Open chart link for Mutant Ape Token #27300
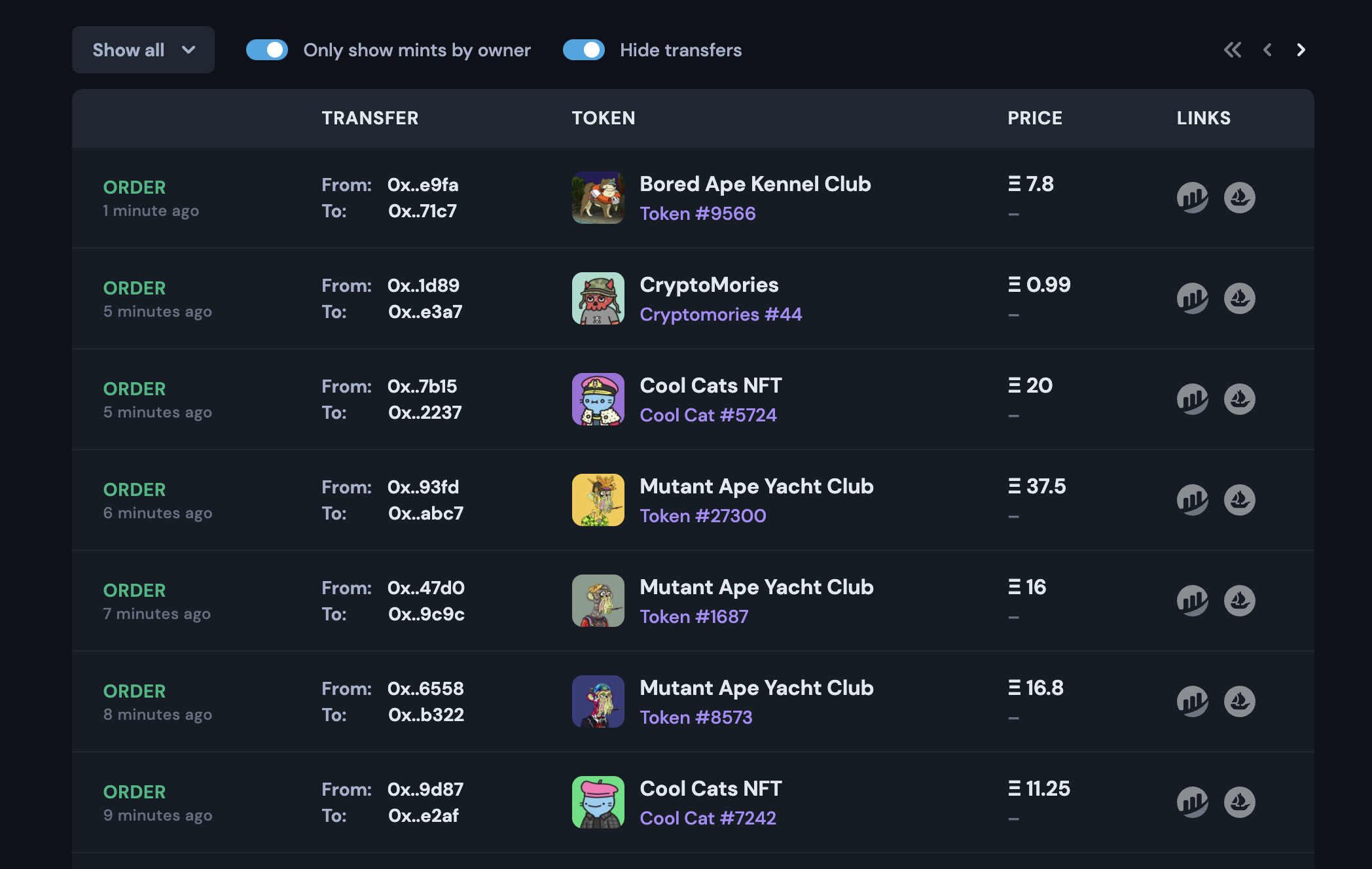 click(x=1193, y=500)
